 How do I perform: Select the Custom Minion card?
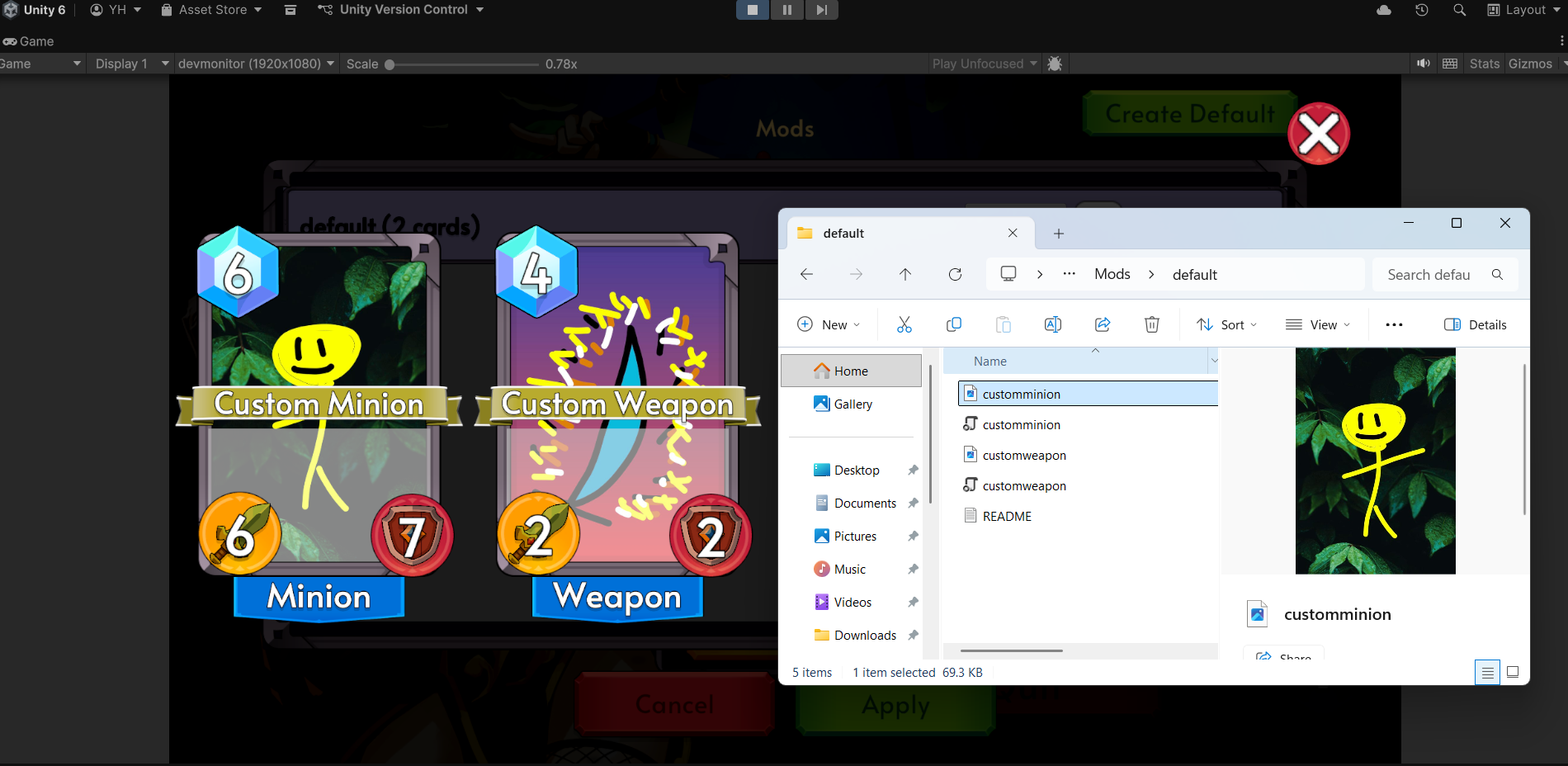pos(319,423)
